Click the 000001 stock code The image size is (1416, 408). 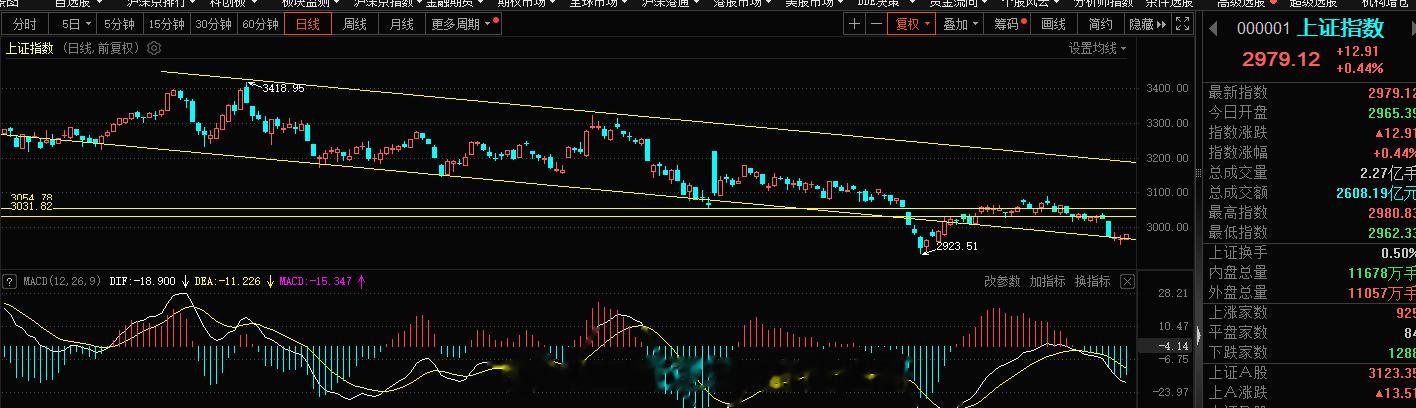1264,29
